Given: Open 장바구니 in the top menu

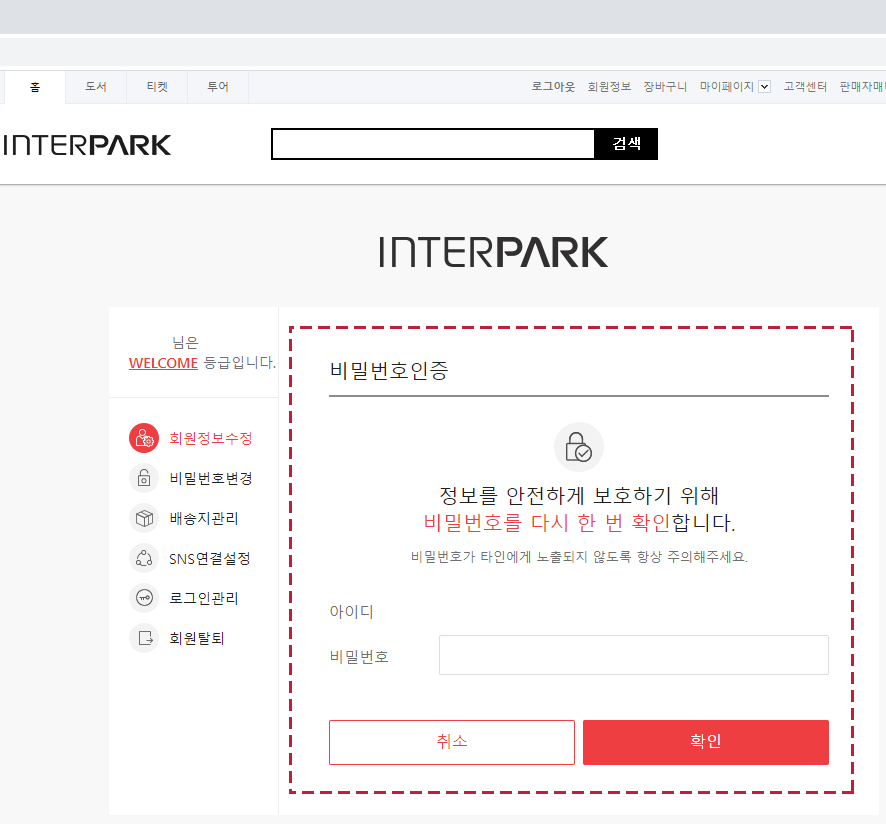Looking at the screenshot, I should [x=665, y=86].
